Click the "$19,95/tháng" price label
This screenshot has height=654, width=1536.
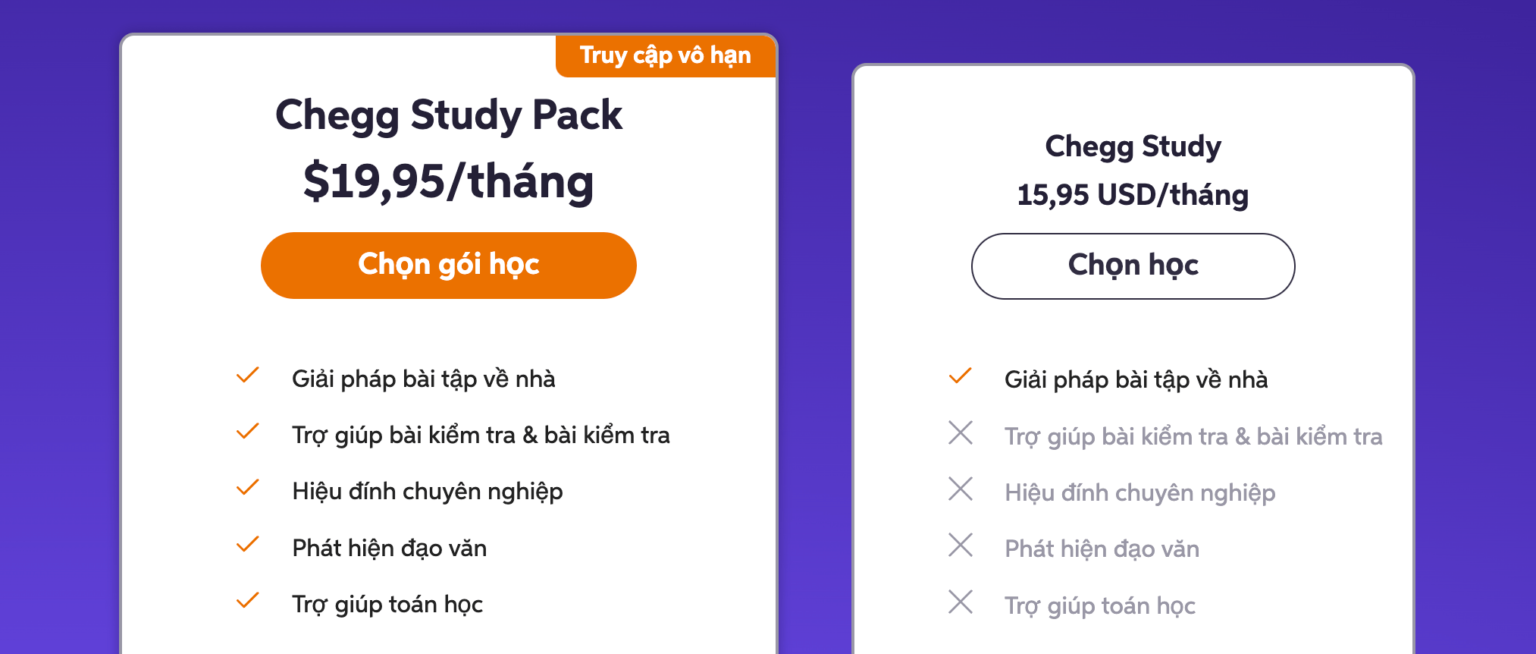tap(448, 182)
